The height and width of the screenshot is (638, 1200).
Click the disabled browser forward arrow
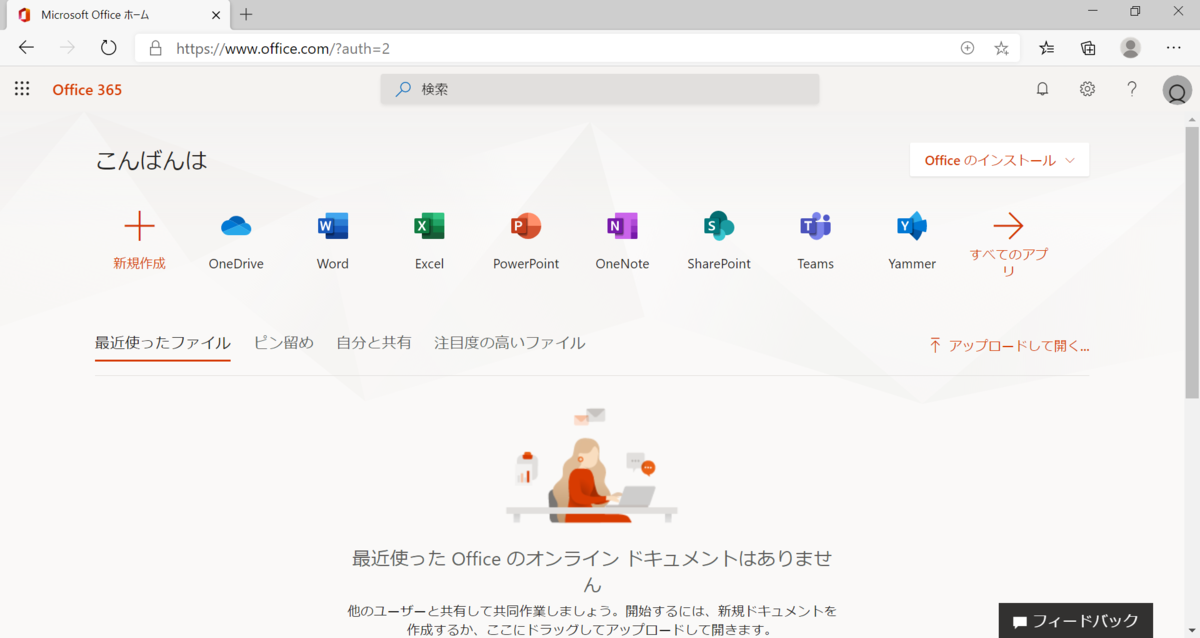tap(67, 48)
